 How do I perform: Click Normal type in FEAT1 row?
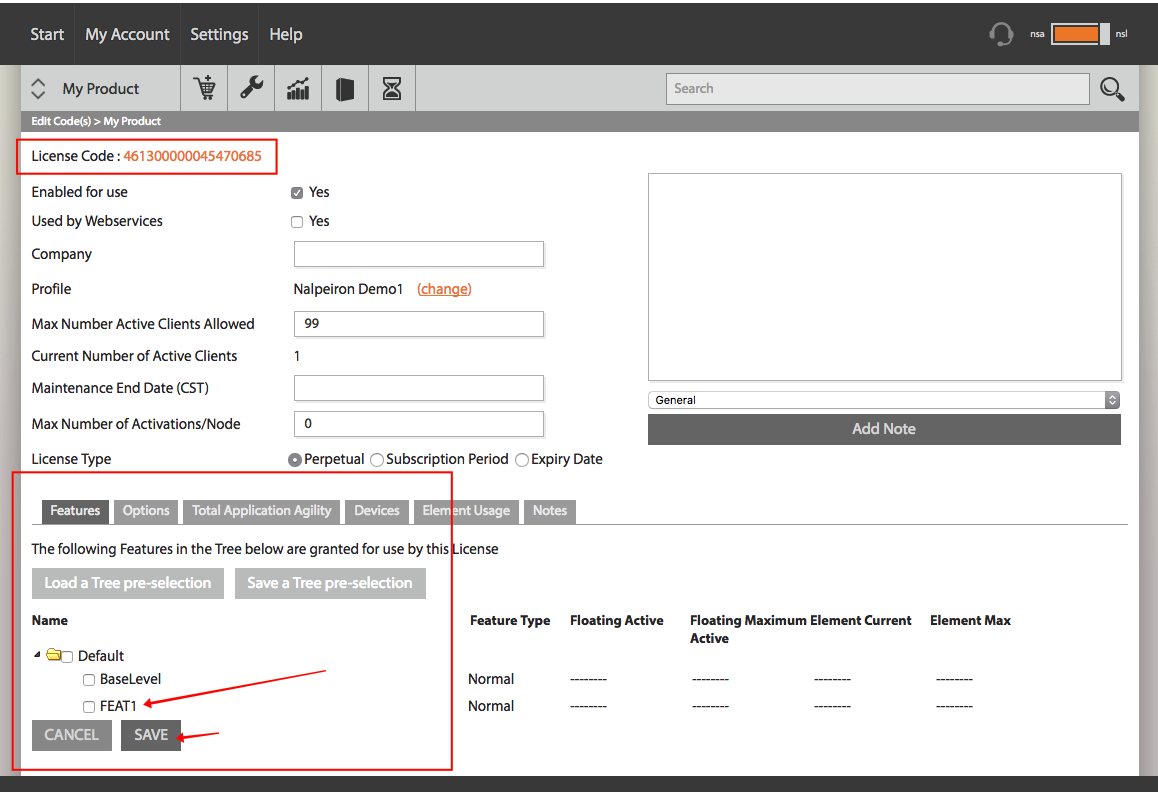491,706
